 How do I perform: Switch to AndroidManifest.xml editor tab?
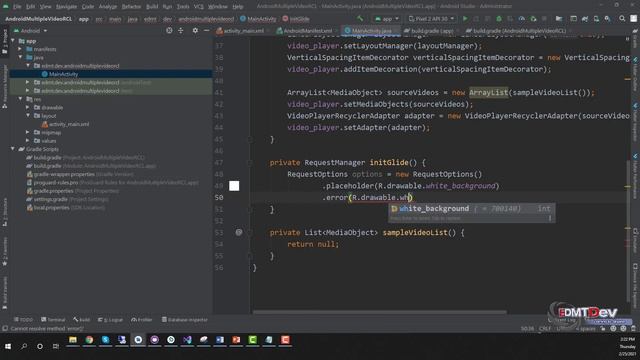pos(307,31)
